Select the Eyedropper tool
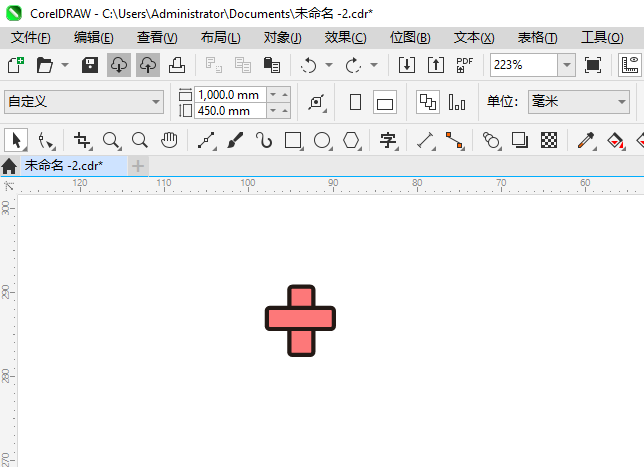 tap(586, 140)
